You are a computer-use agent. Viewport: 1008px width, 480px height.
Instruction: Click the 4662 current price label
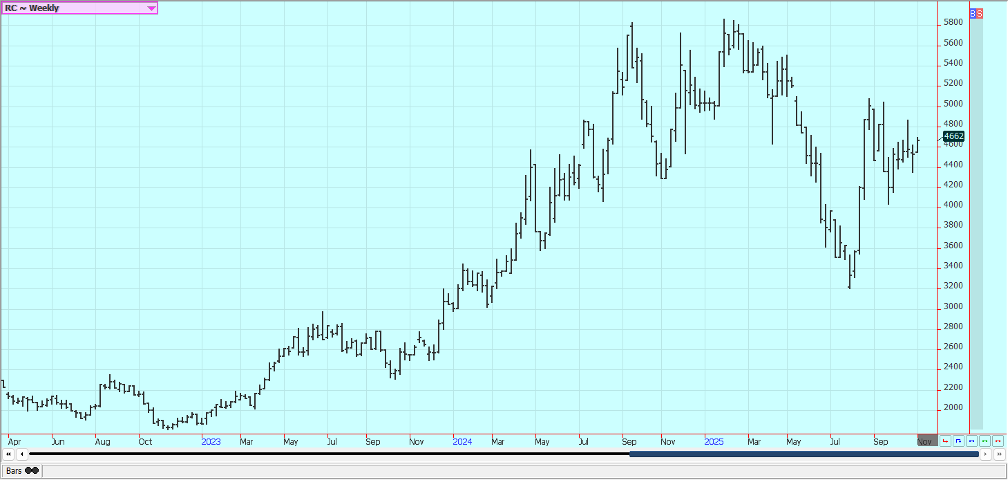[x=953, y=136]
